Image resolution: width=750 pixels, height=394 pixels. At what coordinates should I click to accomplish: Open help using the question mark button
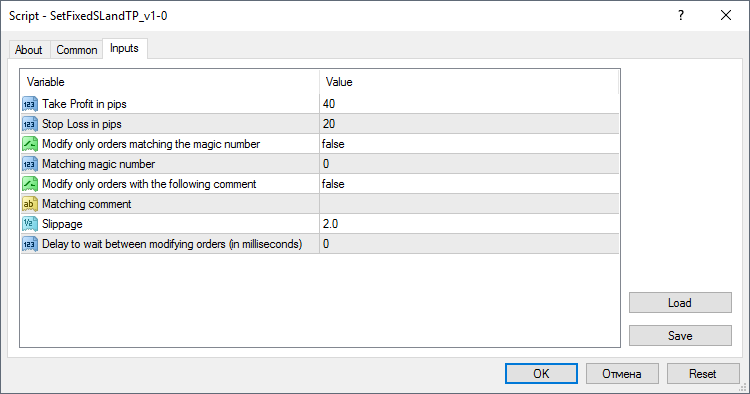pyautogui.click(x=681, y=15)
